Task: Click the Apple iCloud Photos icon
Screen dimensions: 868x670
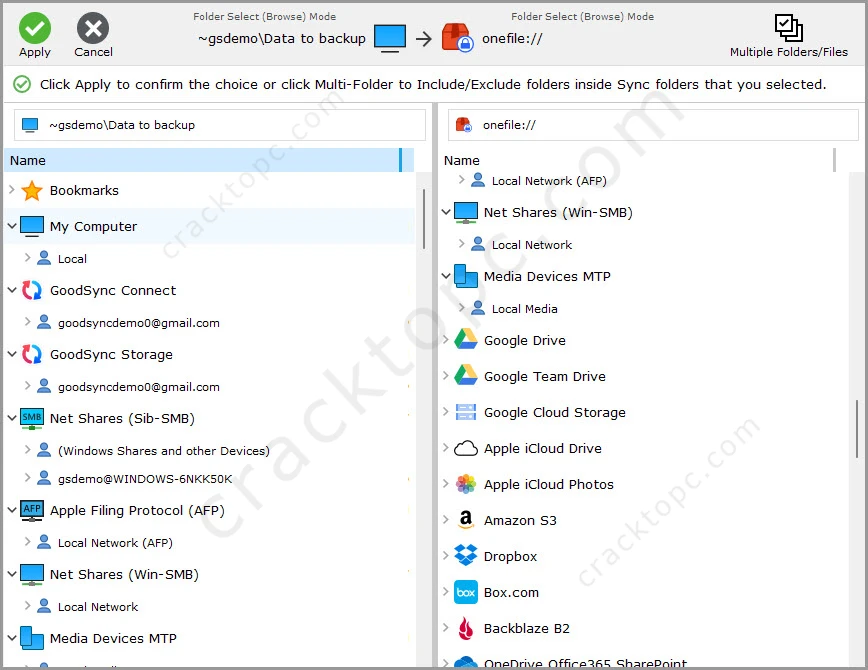Action: [464, 484]
